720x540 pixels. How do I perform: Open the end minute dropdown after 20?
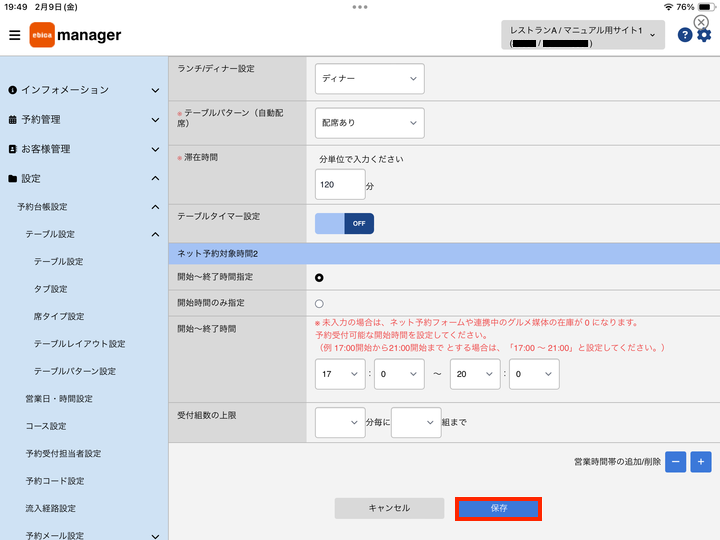[534, 374]
